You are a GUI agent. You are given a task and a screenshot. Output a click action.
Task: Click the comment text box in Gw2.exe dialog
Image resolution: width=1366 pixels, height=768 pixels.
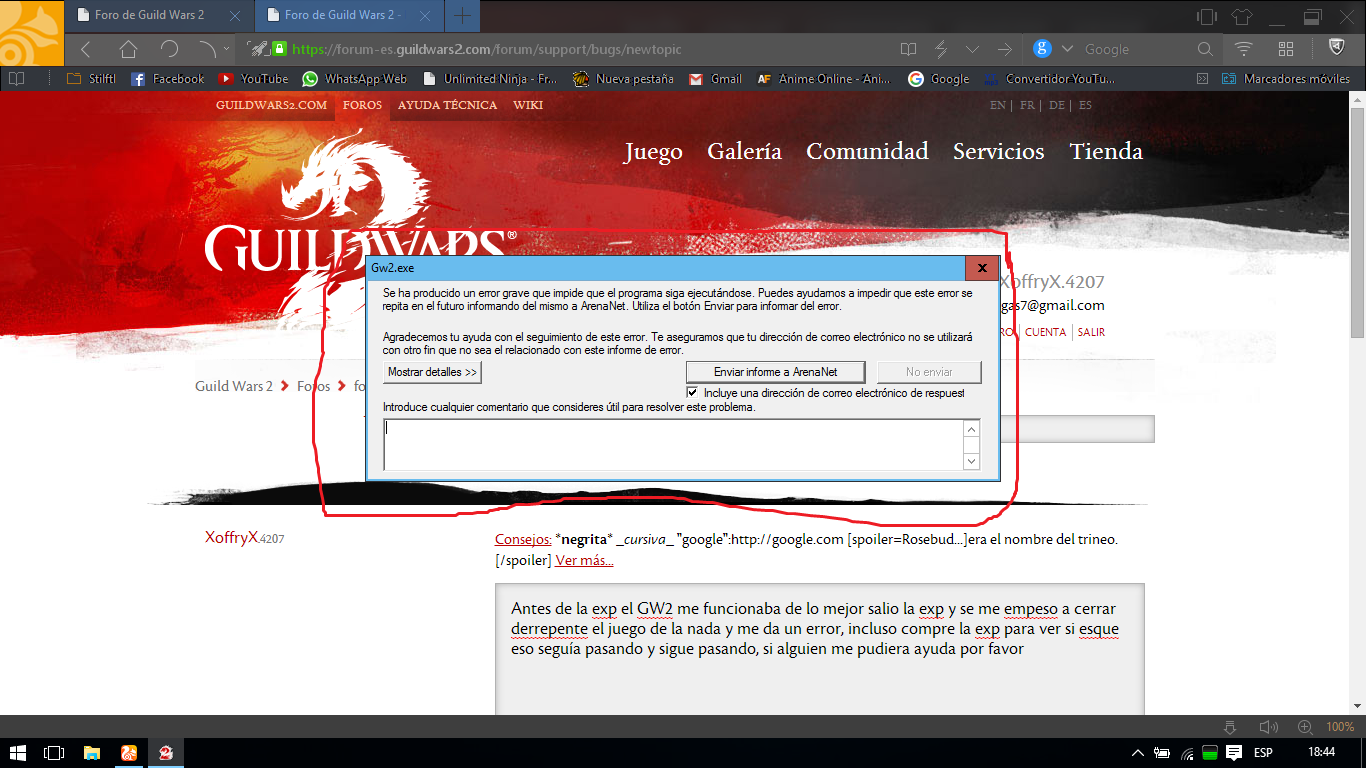point(672,444)
